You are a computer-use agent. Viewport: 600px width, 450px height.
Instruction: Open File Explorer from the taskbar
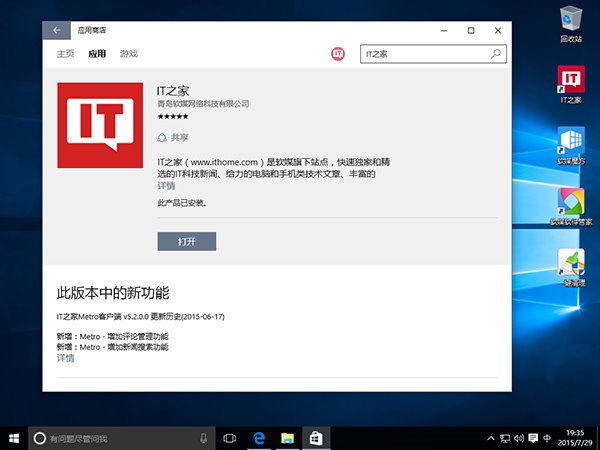click(x=286, y=438)
